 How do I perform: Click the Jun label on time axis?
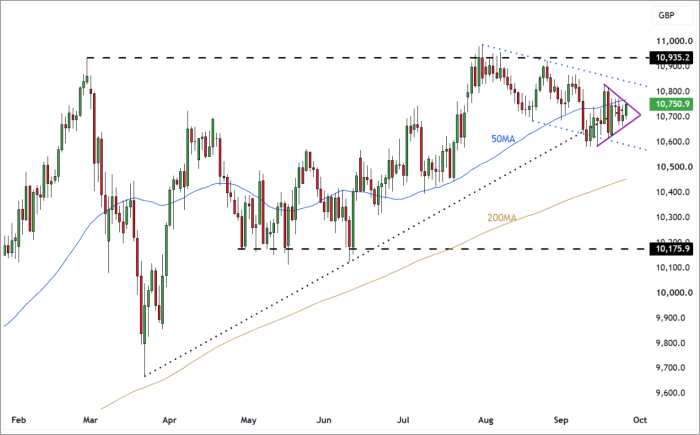[324, 420]
